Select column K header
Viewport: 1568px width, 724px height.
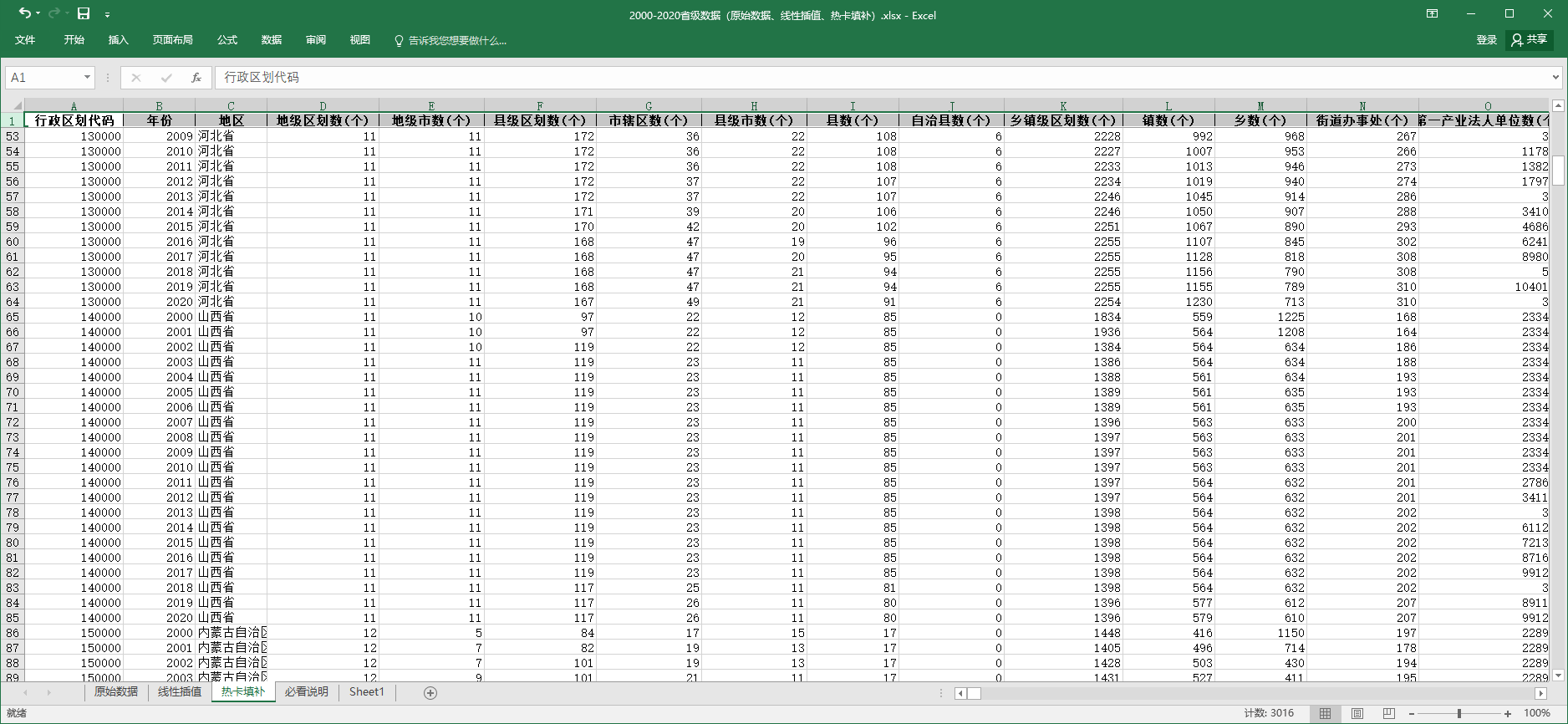click(x=1063, y=106)
